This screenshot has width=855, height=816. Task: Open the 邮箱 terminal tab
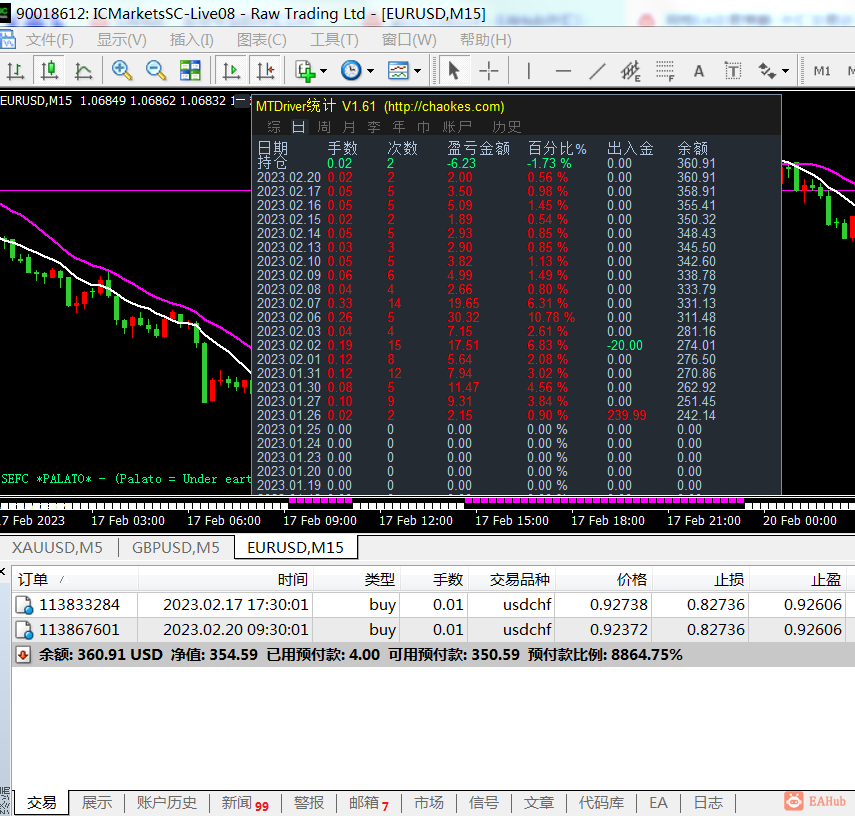[x=369, y=802]
